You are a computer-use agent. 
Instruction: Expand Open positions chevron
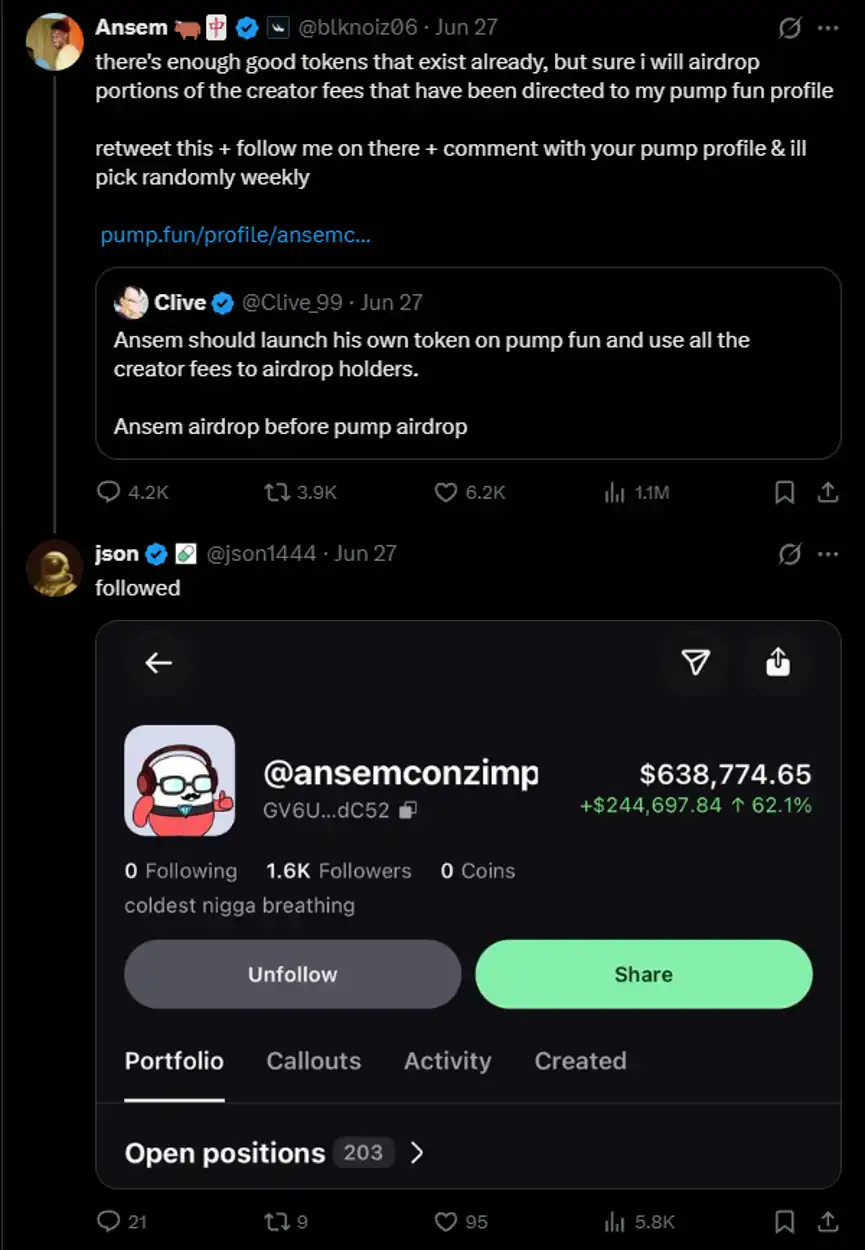click(417, 1153)
